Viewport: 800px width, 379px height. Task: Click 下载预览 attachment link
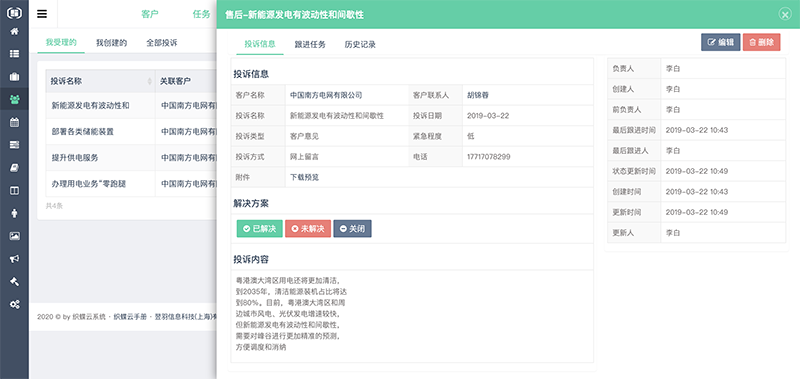point(305,177)
